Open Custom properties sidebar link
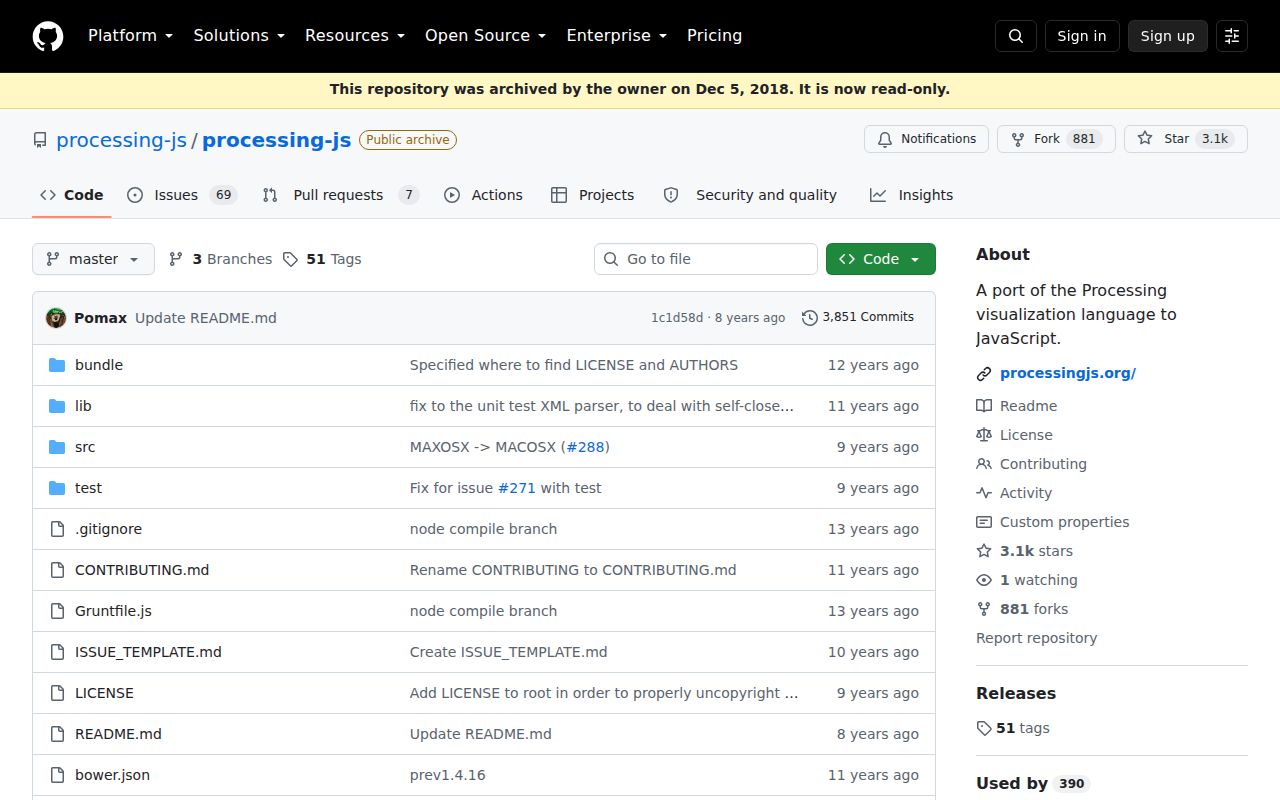This screenshot has width=1280, height=800. tap(1064, 522)
